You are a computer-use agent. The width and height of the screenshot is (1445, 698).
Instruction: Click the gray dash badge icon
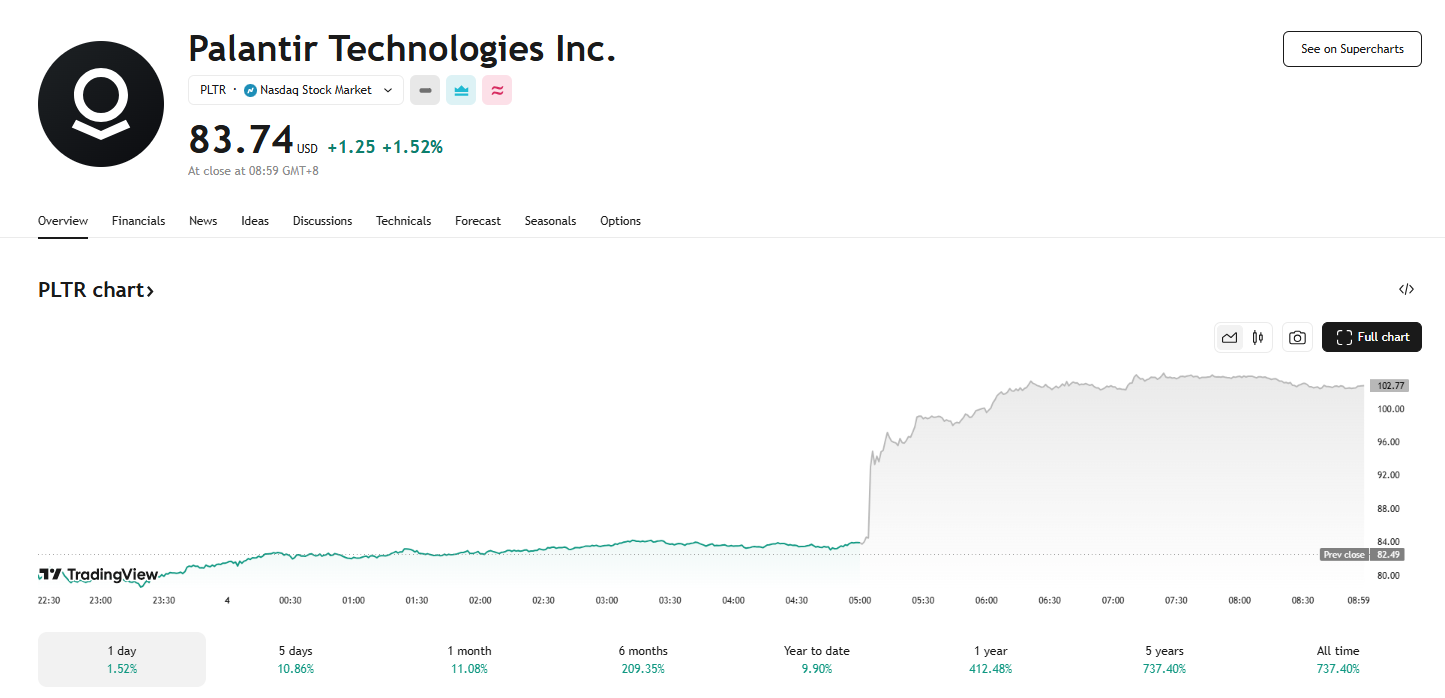(425, 90)
